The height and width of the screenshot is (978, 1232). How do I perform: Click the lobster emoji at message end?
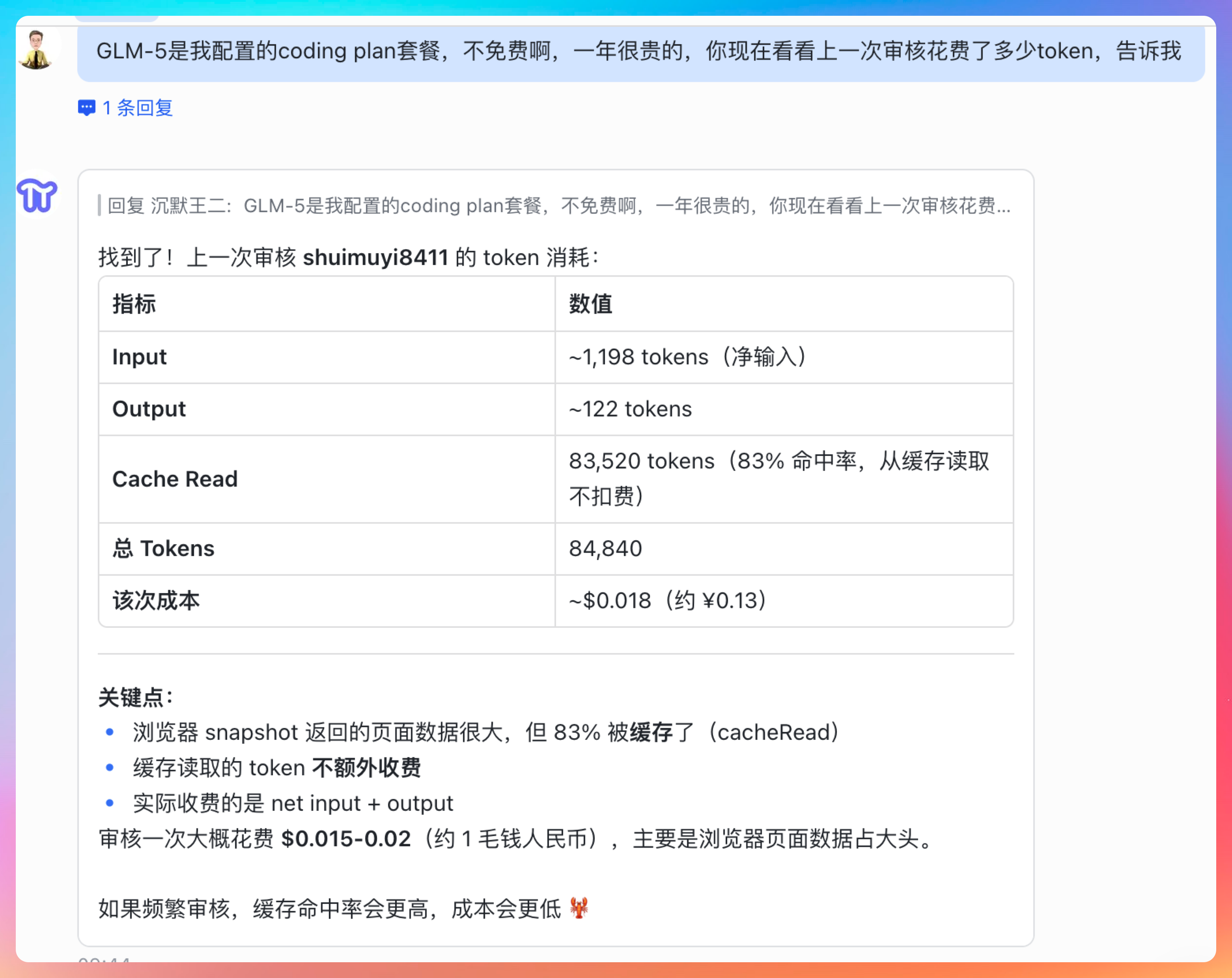579,908
